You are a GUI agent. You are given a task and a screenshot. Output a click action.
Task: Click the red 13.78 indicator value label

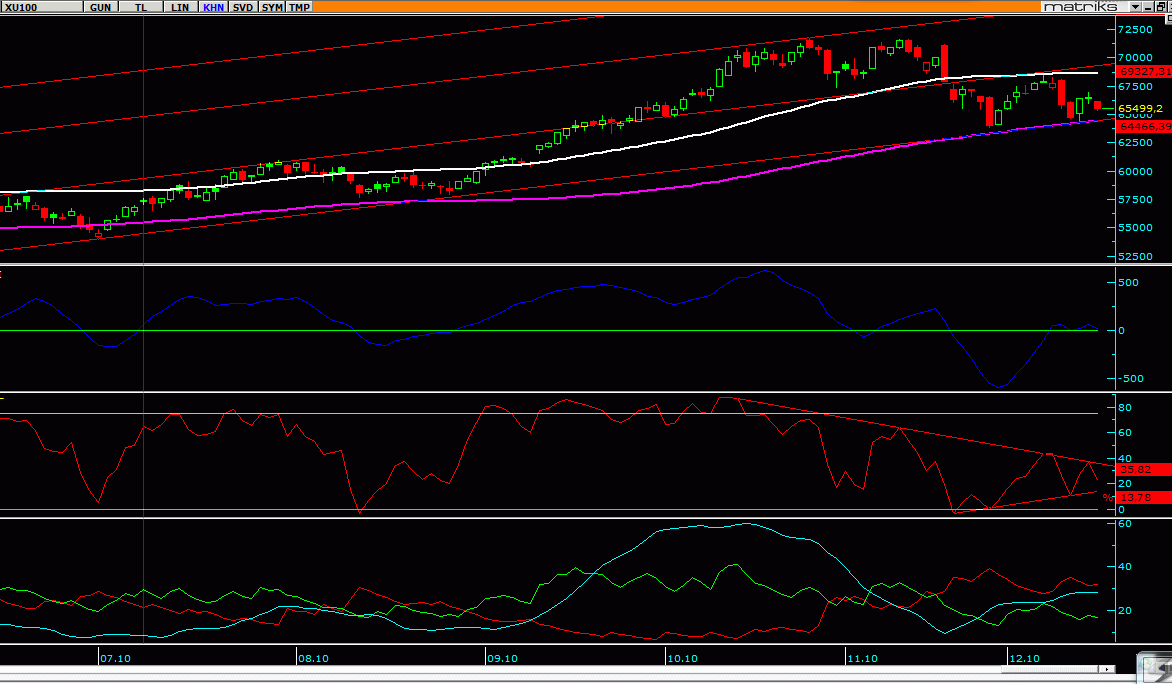[x=1140, y=497]
